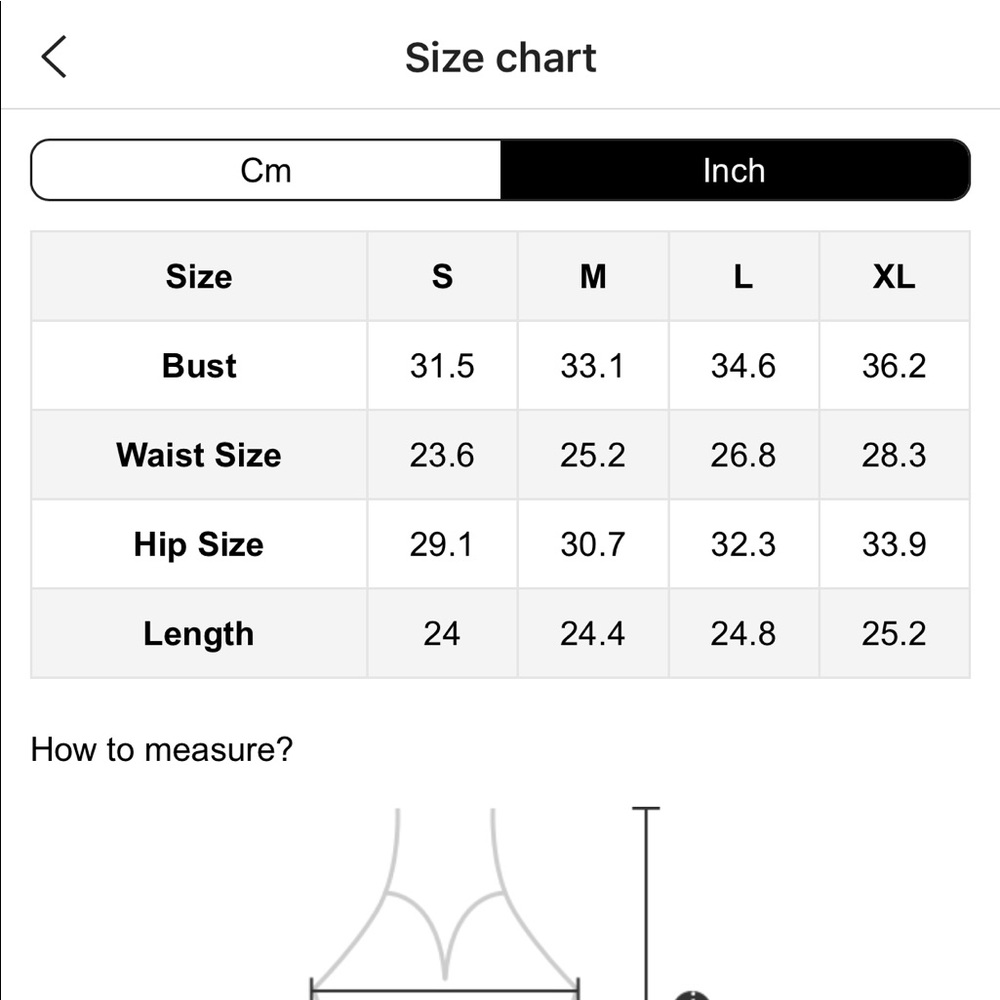The width and height of the screenshot is (1000, 1000).
Task: Go back using the left chevron arrow
Action: pos(54,57)
